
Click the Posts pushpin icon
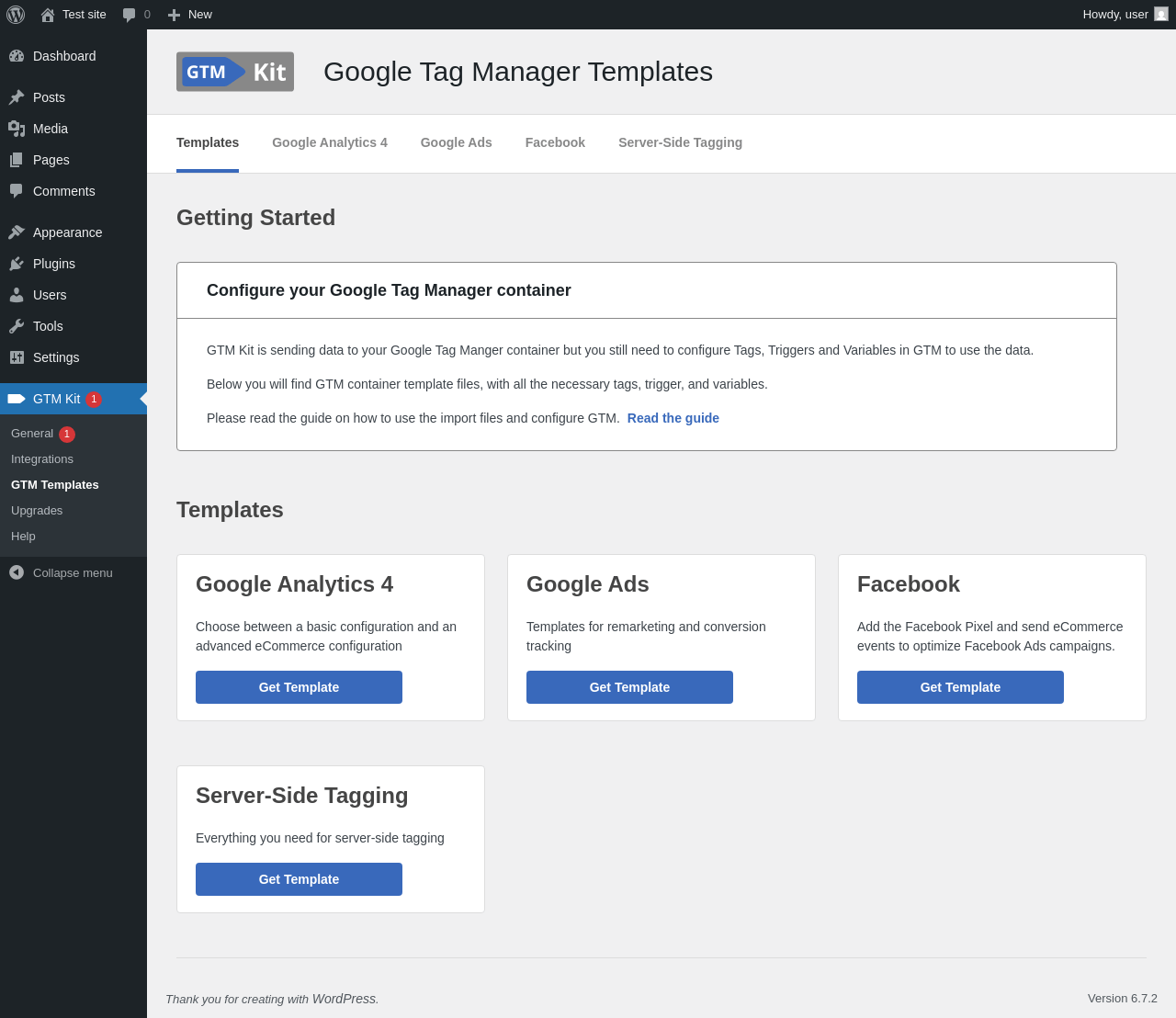click(x=17, y=97)
